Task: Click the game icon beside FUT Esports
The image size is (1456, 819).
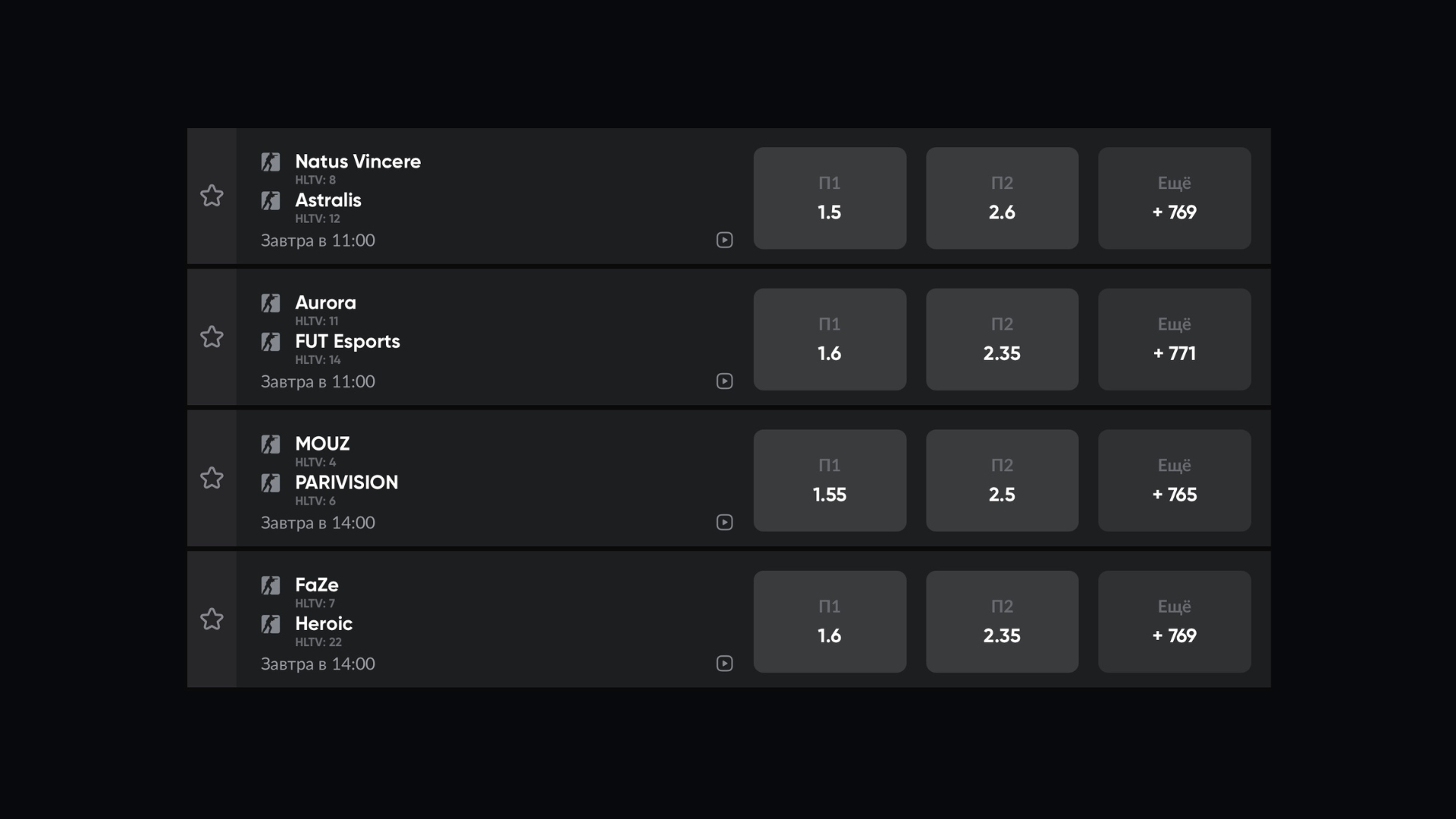Action: pyautogui.click(x=271, y=342)
